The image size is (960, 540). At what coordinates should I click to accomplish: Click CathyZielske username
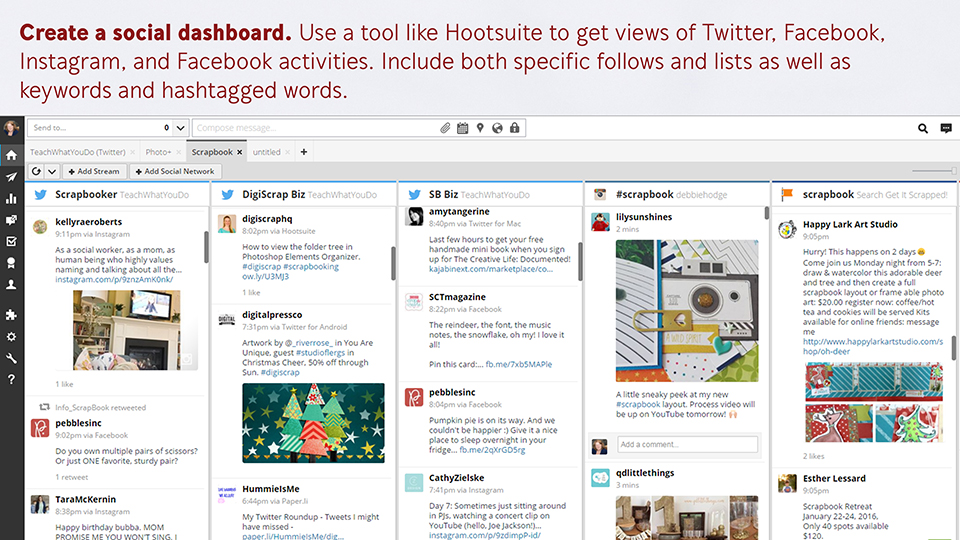(x=457, y=478)
